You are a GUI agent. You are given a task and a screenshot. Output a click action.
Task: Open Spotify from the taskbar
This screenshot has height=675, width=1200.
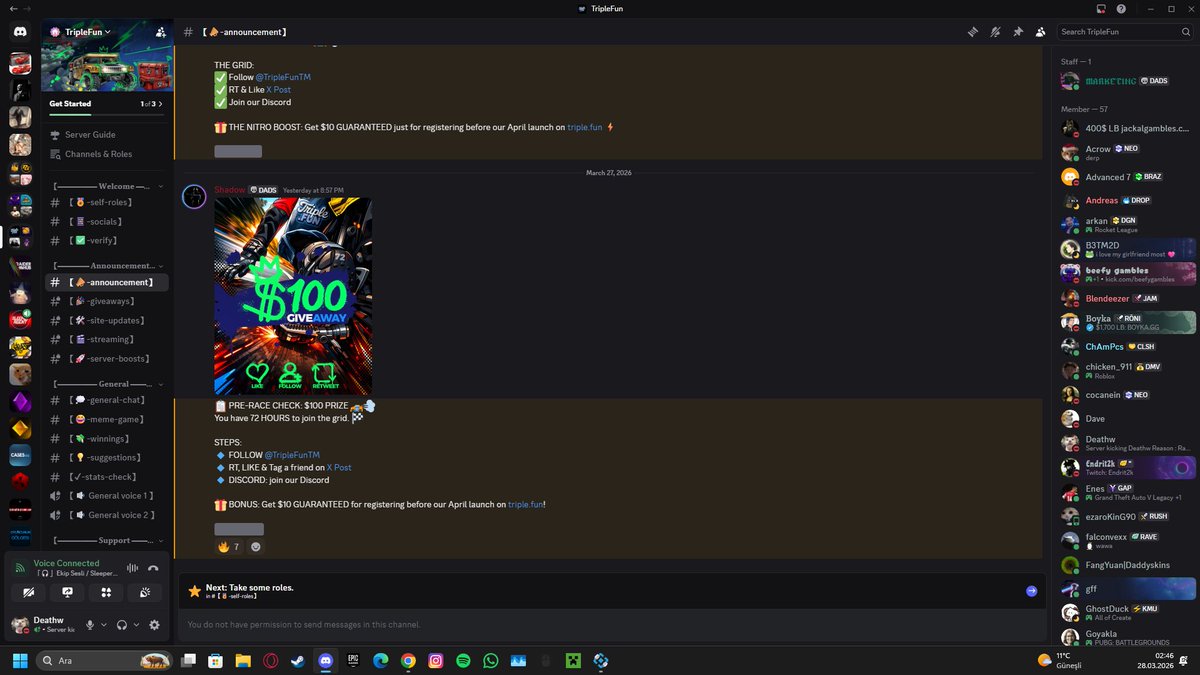point(463,661)
